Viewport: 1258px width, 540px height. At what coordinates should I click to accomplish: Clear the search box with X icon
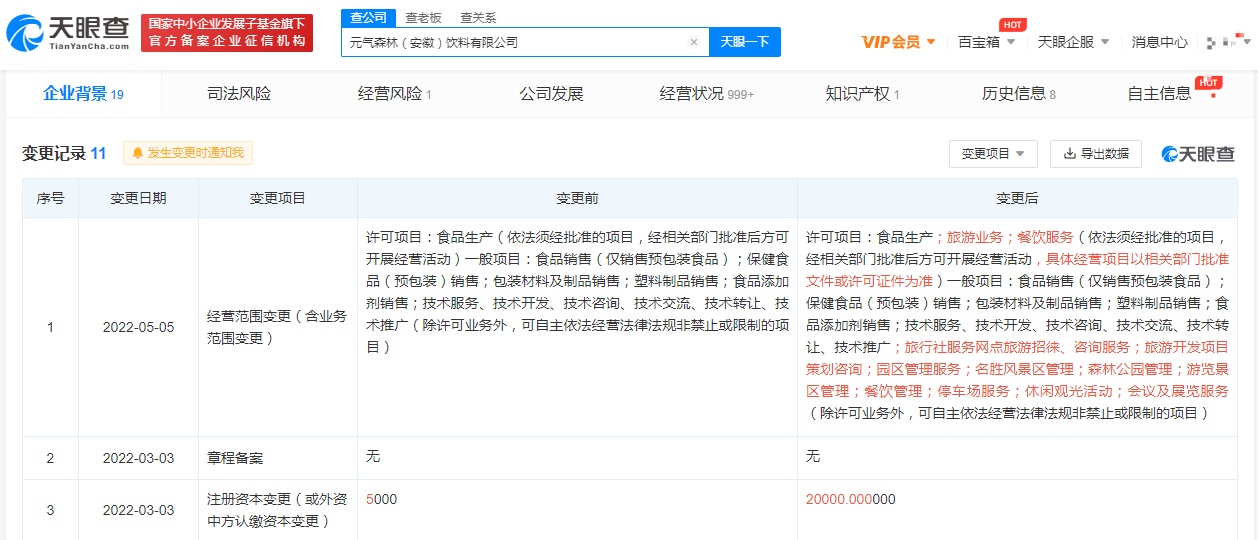[x=694, y=43]
